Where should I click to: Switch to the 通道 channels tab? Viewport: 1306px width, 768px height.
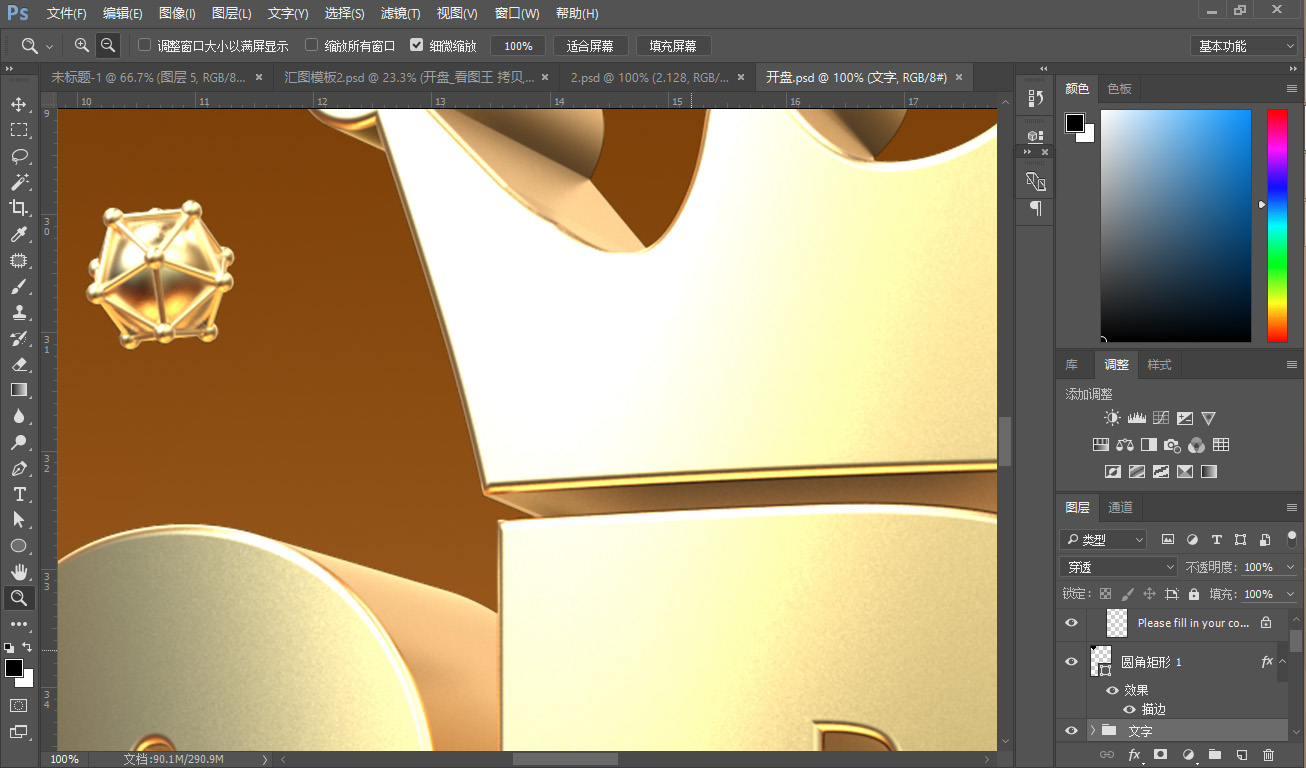pyautogui.click(x=1120, y=508)
